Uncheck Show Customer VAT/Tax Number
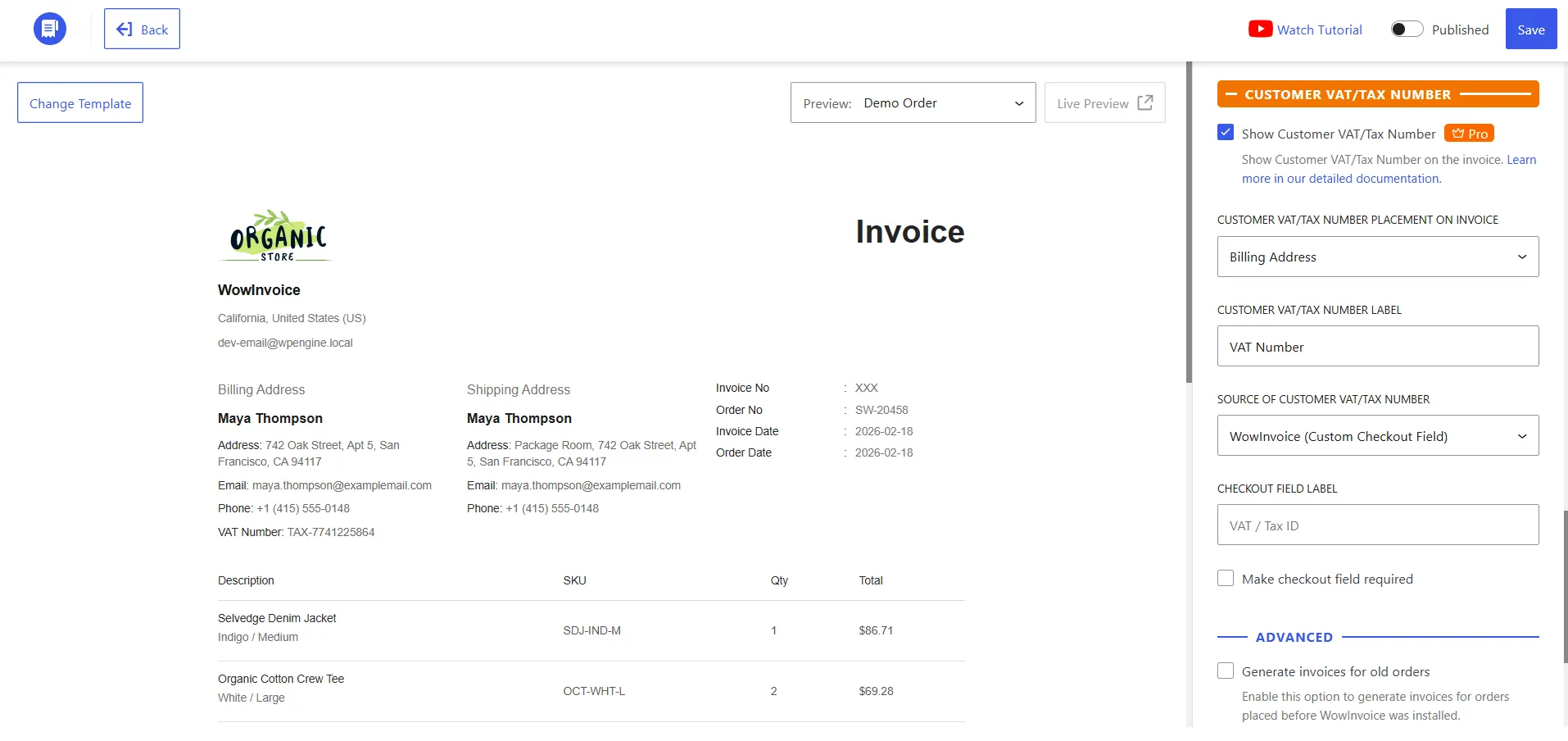Screen dimensions: 1568x741 click(x=1226, y=133)
